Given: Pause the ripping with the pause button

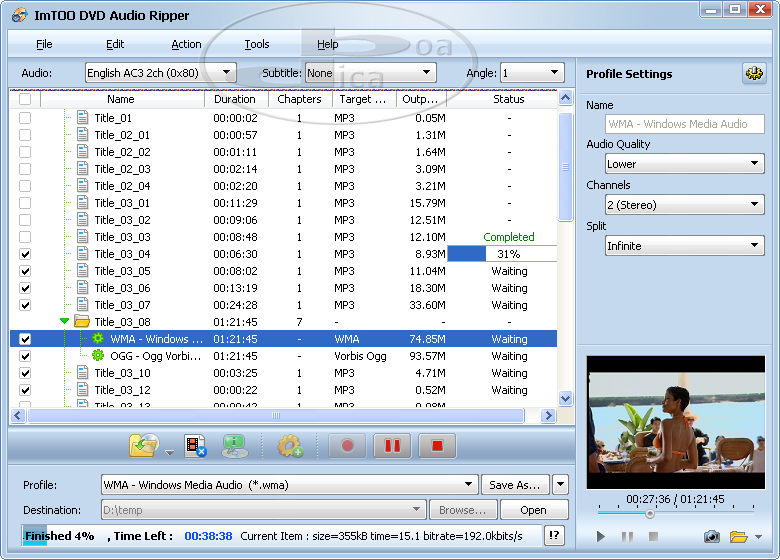Looking at the screenshot, I should 392,446.
